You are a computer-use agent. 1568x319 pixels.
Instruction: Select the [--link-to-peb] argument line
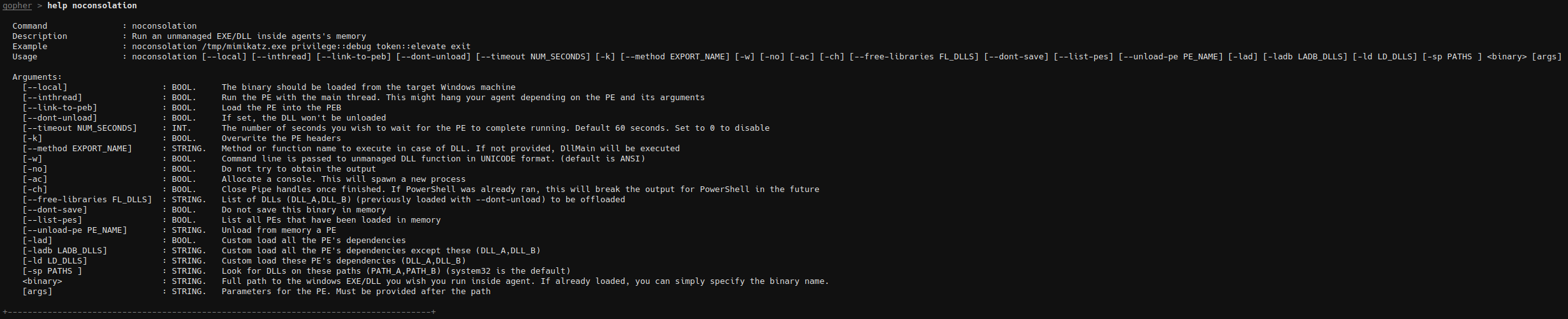tap(60, 108)
